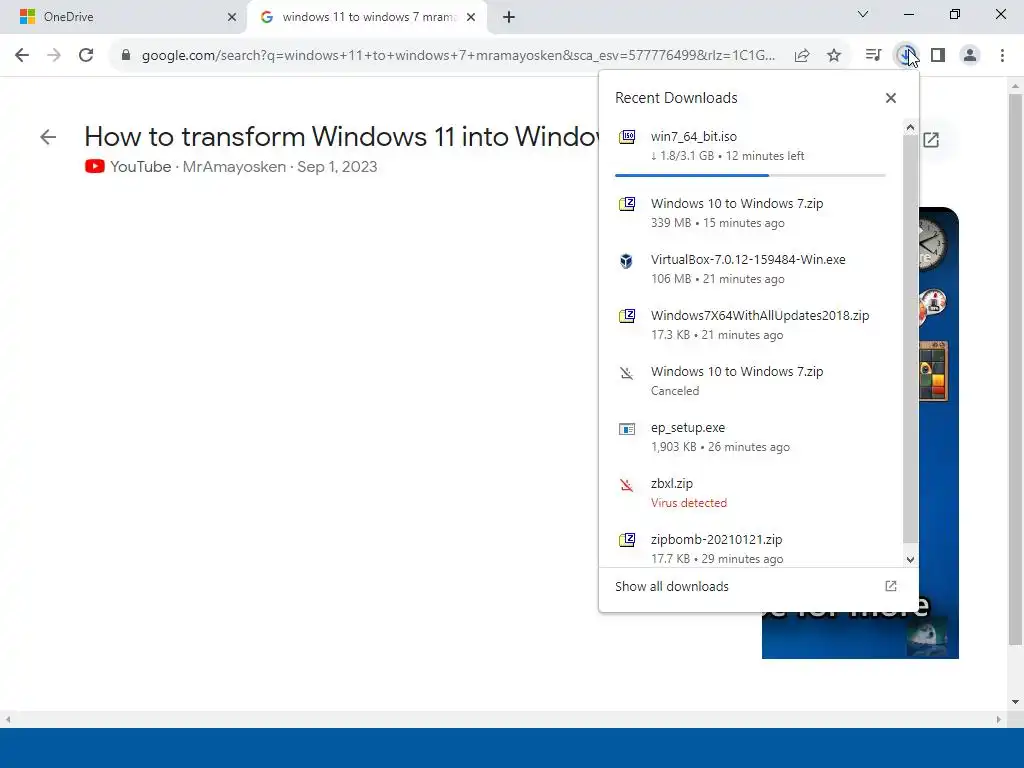1024x768 pixels.
Task: Click open-in-new-tab icon beside Show all downloads
Action: (891, 586)
